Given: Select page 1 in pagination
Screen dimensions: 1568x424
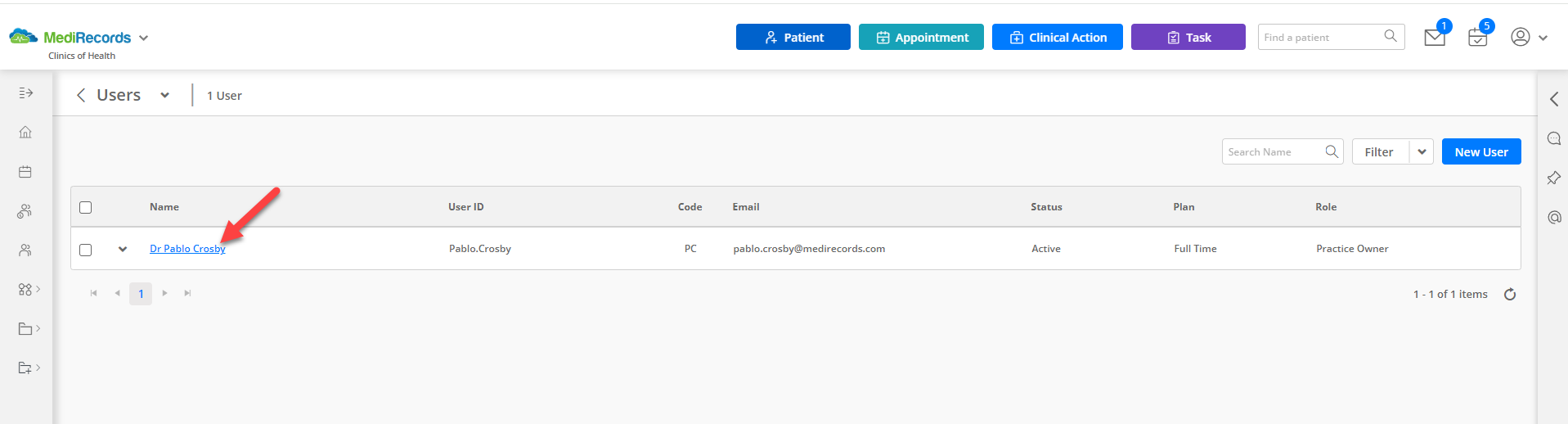Looking at the screenshot, I should [141, 293].
